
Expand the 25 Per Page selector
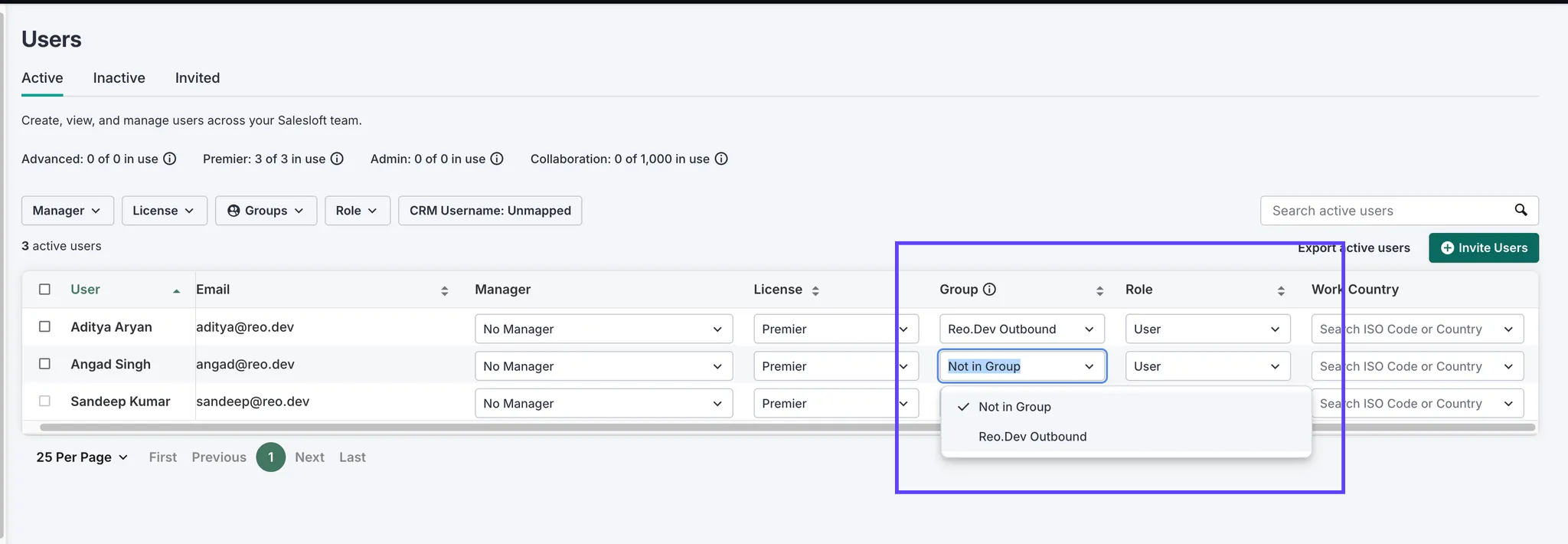click(x=82, y=457)
